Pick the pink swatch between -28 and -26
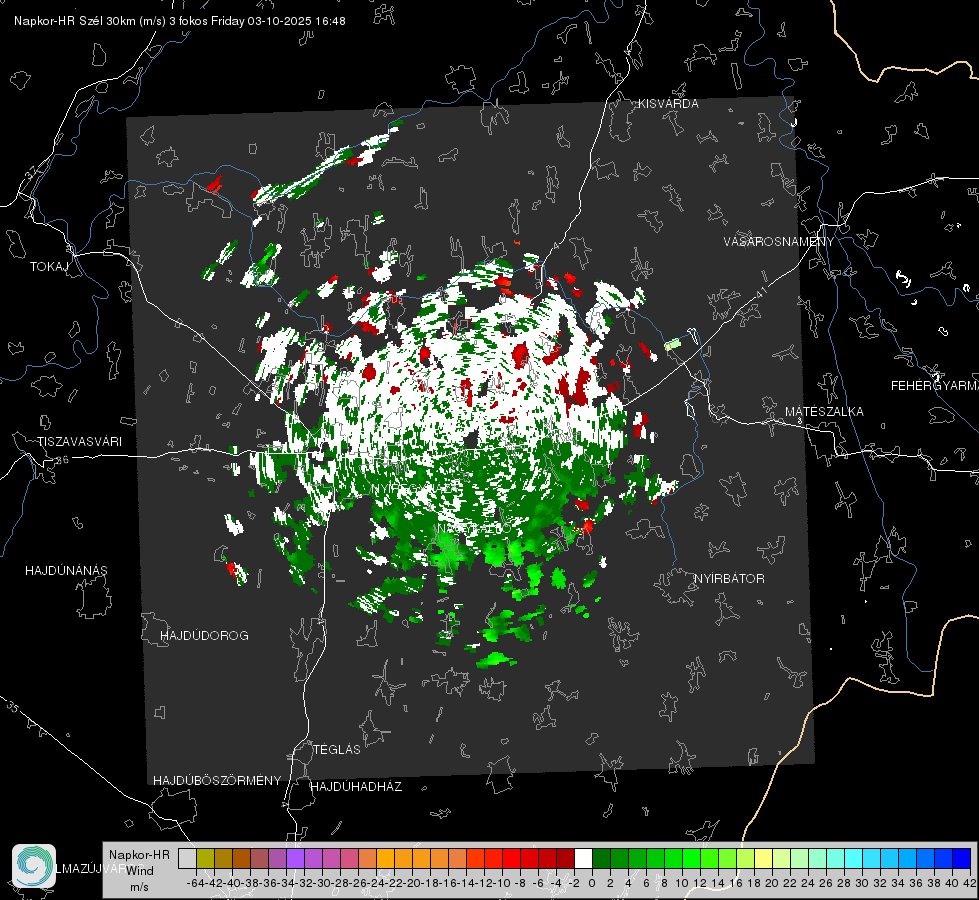The image size is (979, 900). [x=350, y=859]
